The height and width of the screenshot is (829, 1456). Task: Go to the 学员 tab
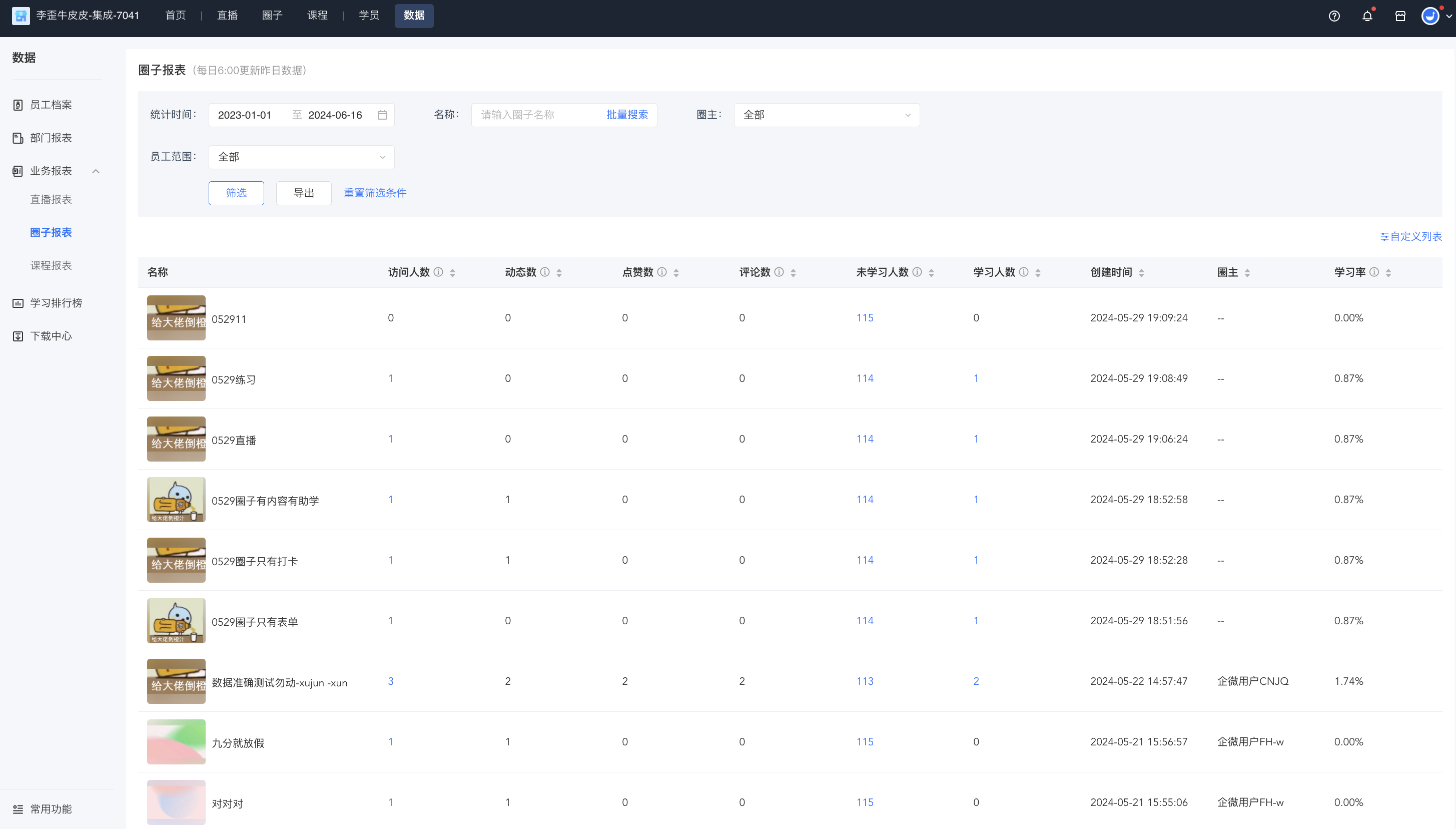[369, 16]
